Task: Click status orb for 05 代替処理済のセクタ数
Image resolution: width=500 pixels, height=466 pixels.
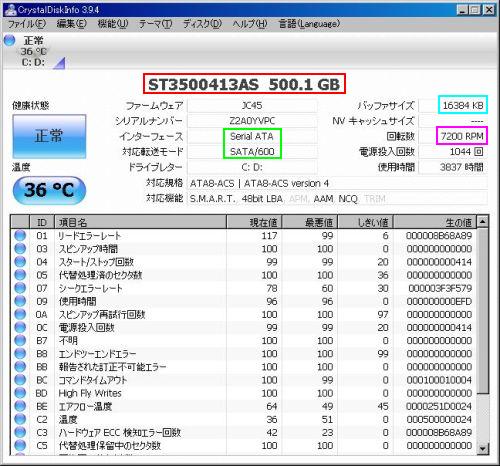Action: (x=20, y=275)
